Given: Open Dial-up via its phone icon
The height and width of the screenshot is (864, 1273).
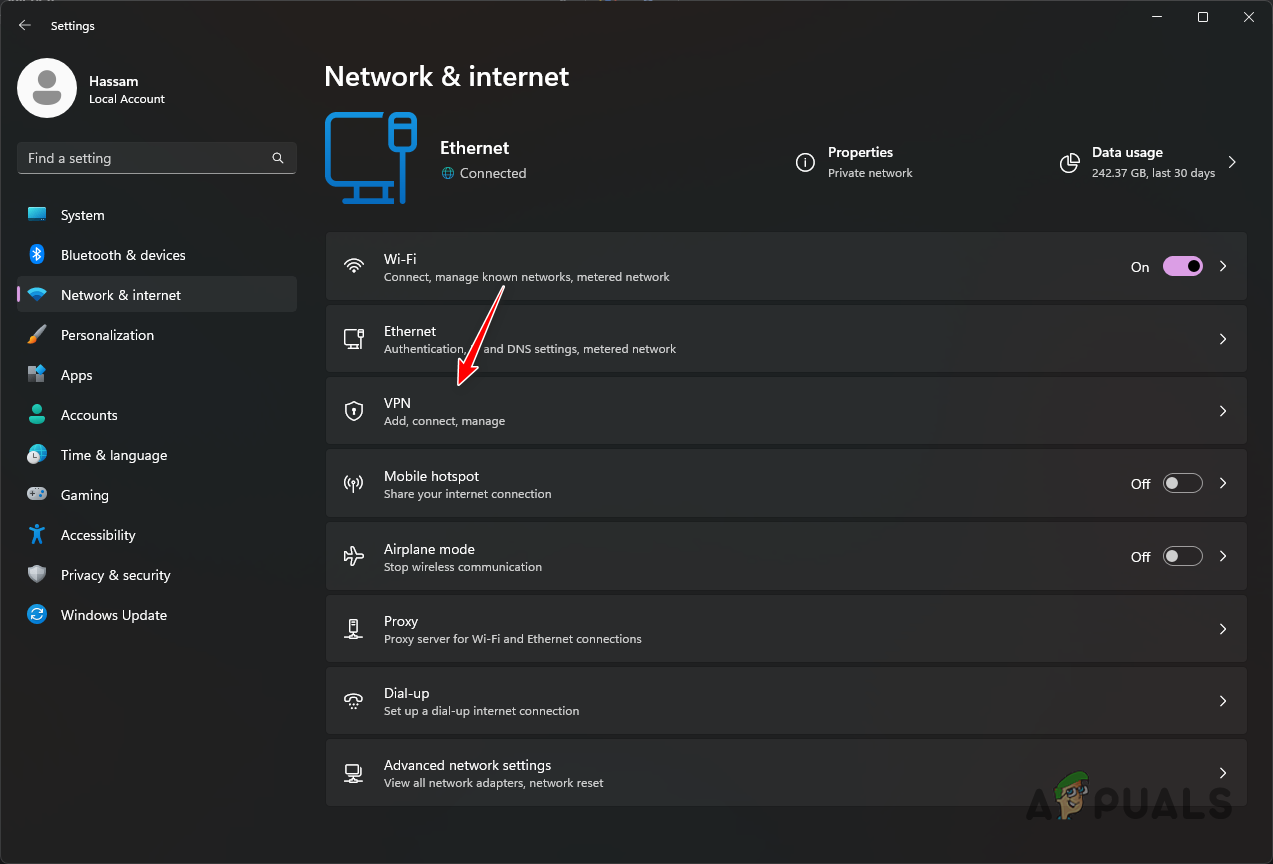Looking at the screenshot, I should [x=354, y=700].
